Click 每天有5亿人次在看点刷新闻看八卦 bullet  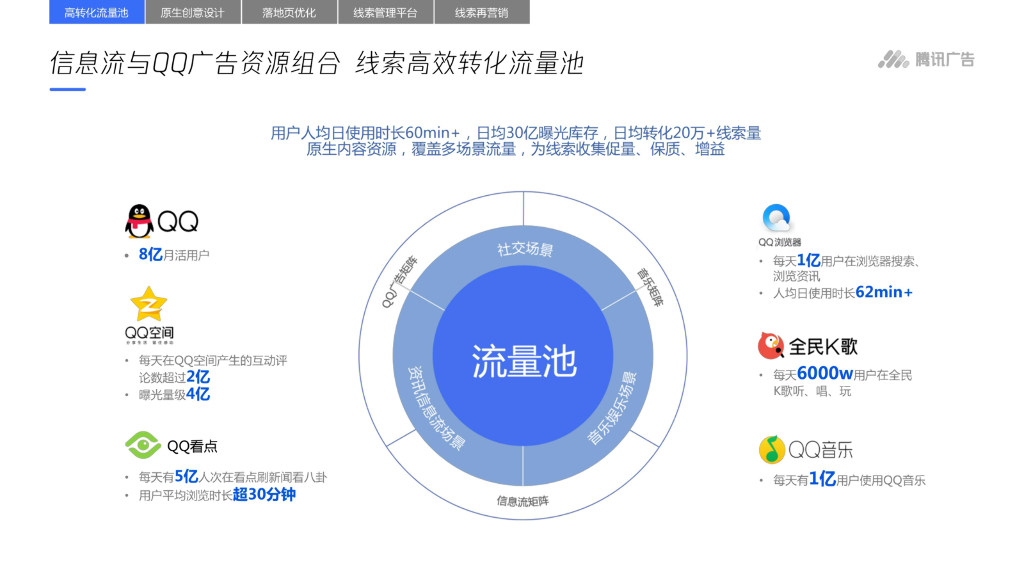click(x=232, y=477)
